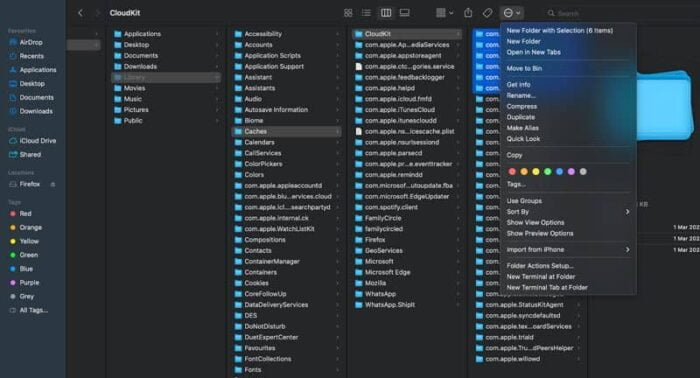
Task: Switch to column view
Action: tap(386, 13)
